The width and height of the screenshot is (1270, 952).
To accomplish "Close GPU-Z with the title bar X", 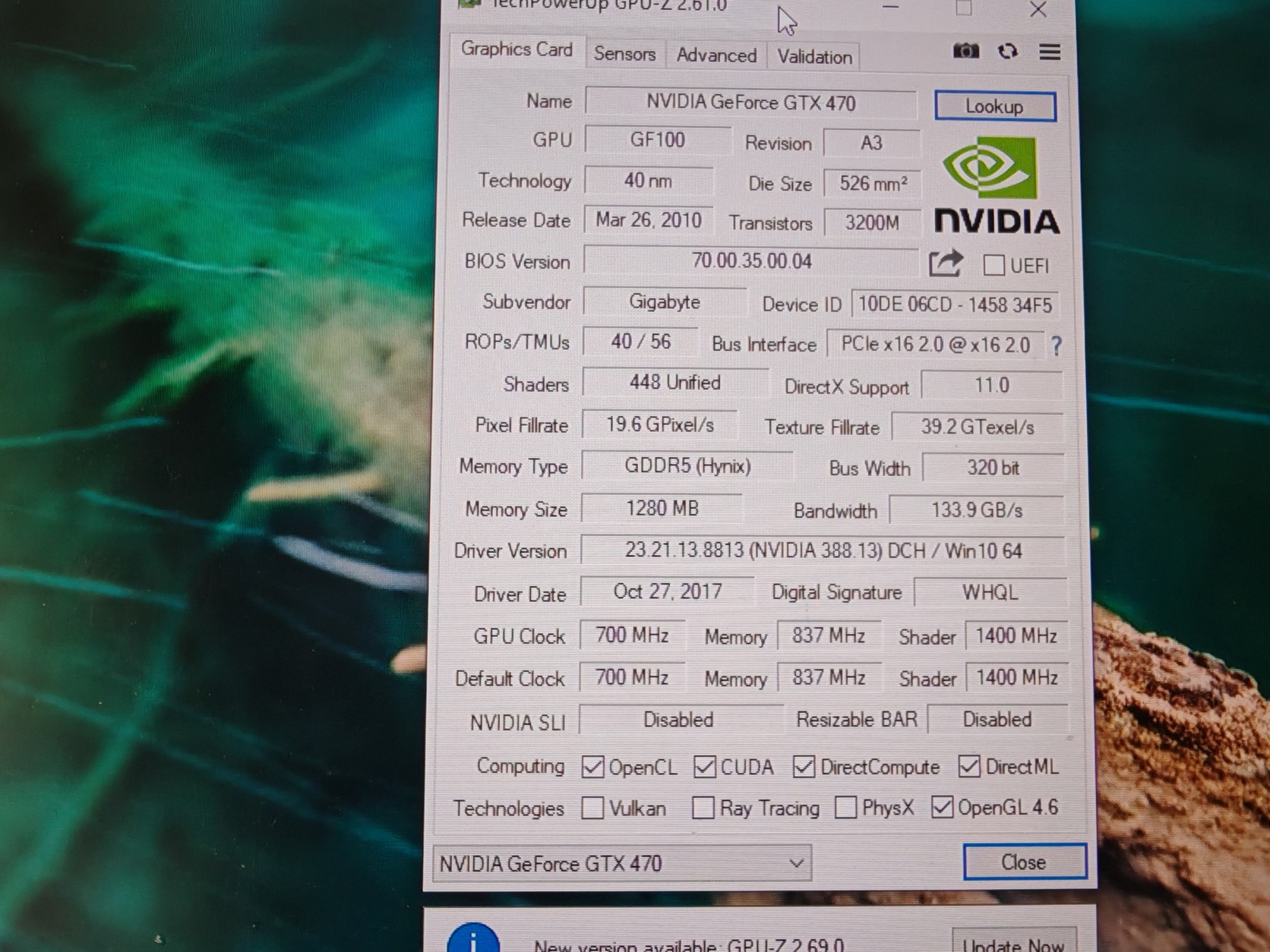I will [x=1038, y=10].
